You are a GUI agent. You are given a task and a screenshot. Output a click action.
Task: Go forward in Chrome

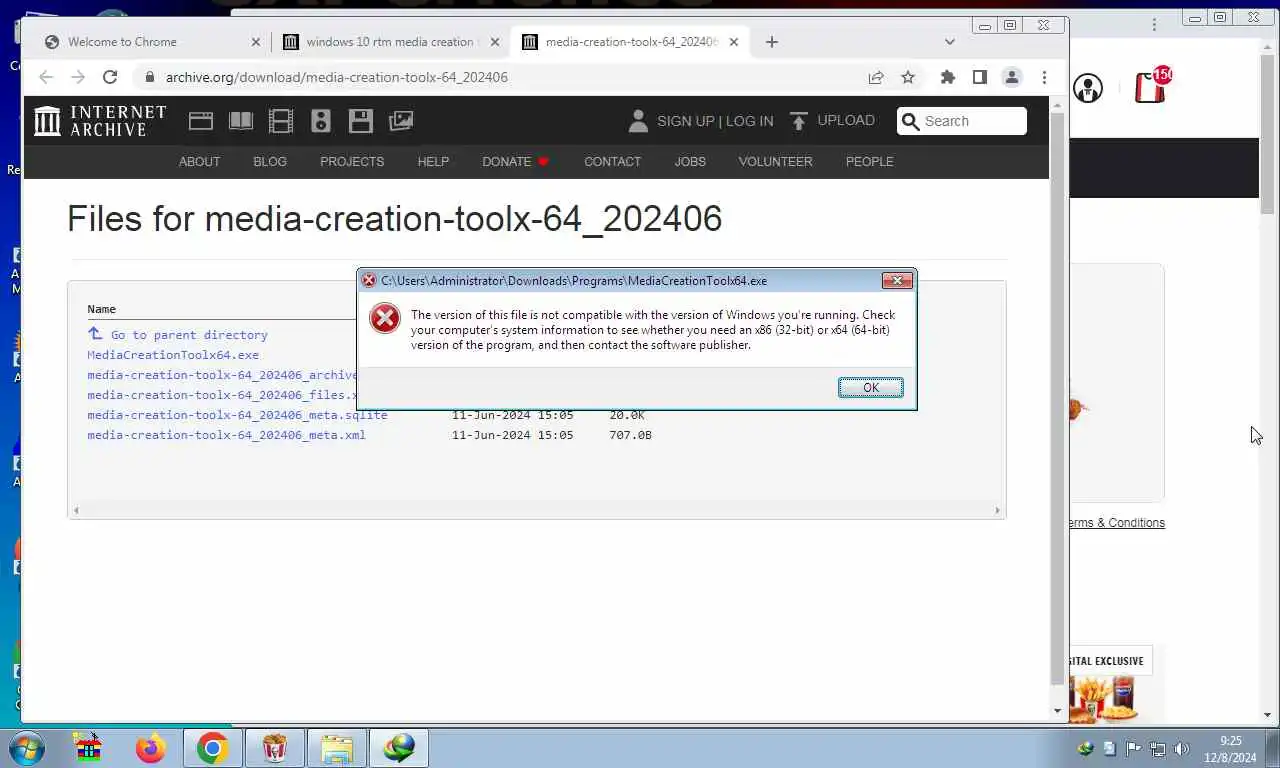(x=78, y=77)
